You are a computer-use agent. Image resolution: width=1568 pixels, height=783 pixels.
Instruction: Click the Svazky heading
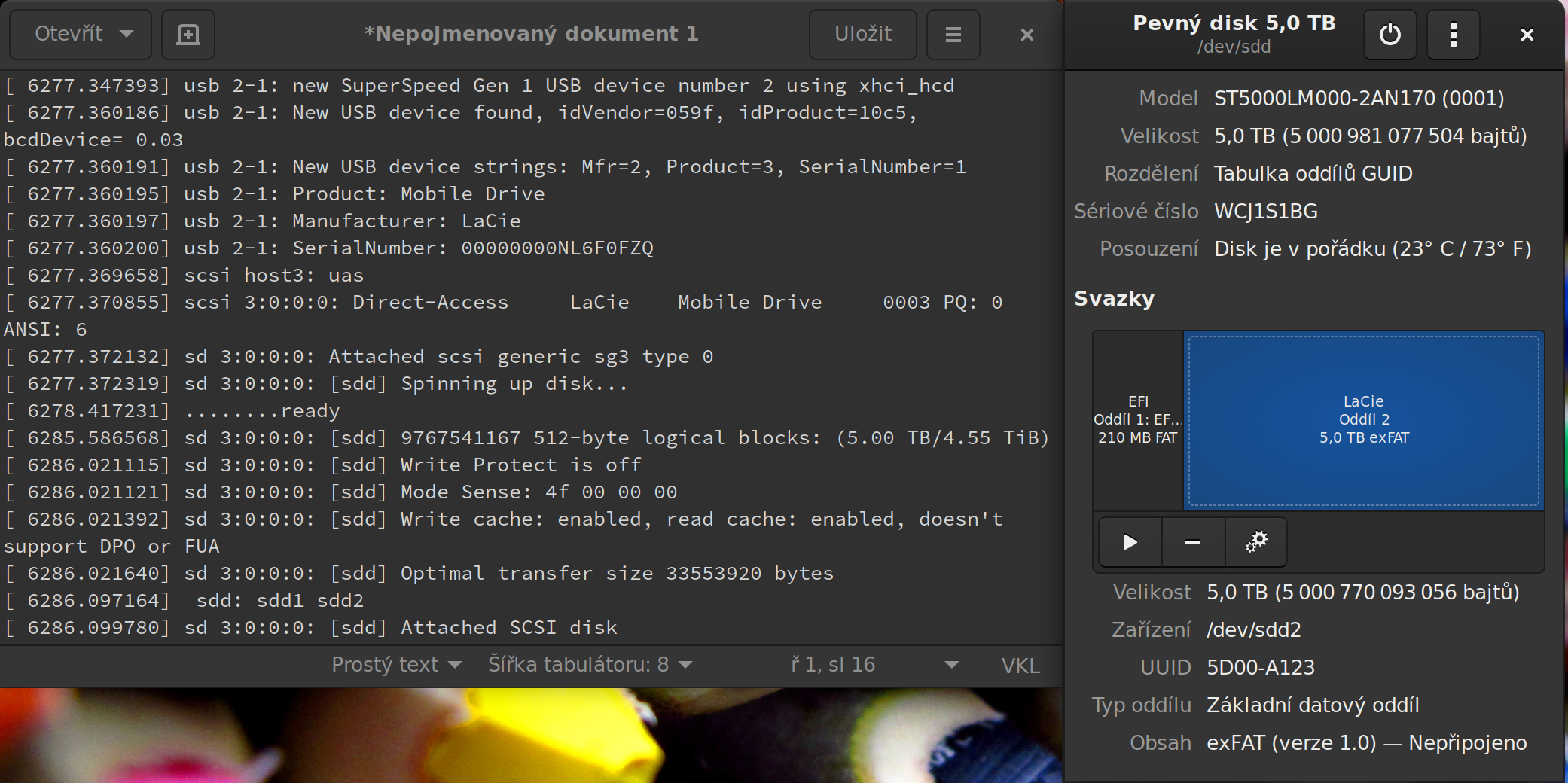pyautogui.click(x=1114, y=299)
